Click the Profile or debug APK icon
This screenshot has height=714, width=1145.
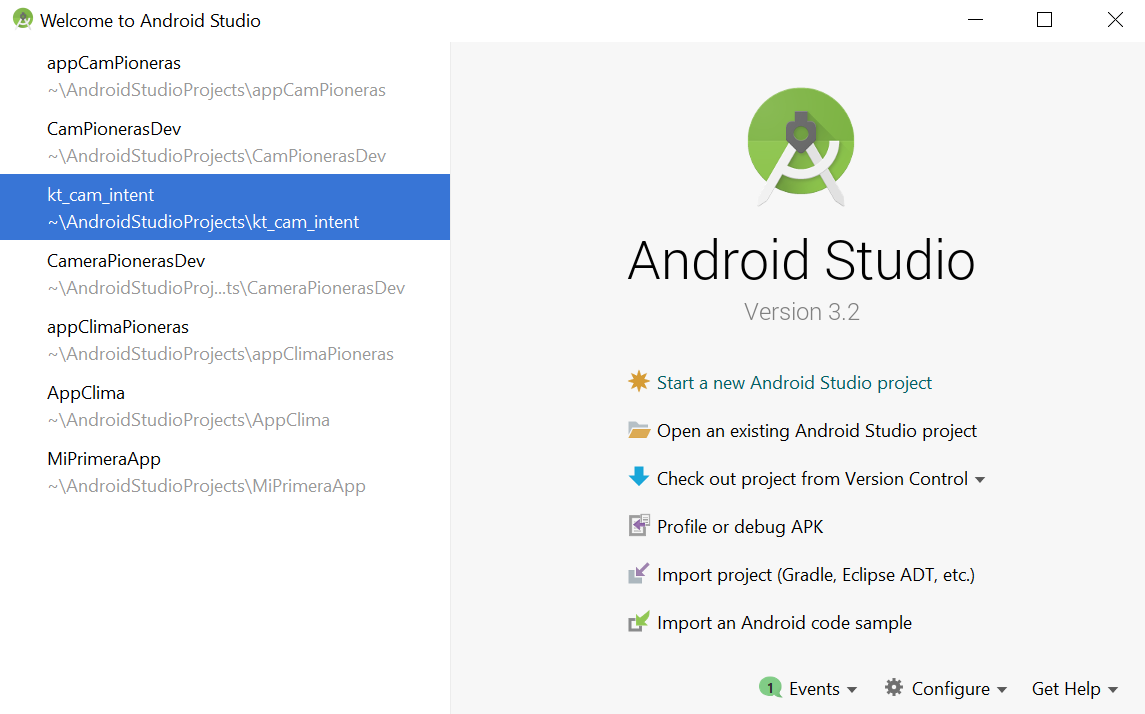pyautogui.click(x=639, y=526)
